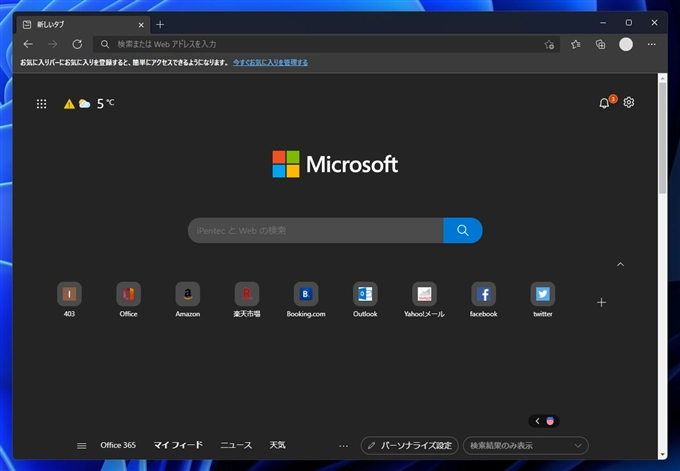Open a new tab with plus button
The height and width of the screenshot is (471, 680).
pyautogui.click(x=160, y=24)
